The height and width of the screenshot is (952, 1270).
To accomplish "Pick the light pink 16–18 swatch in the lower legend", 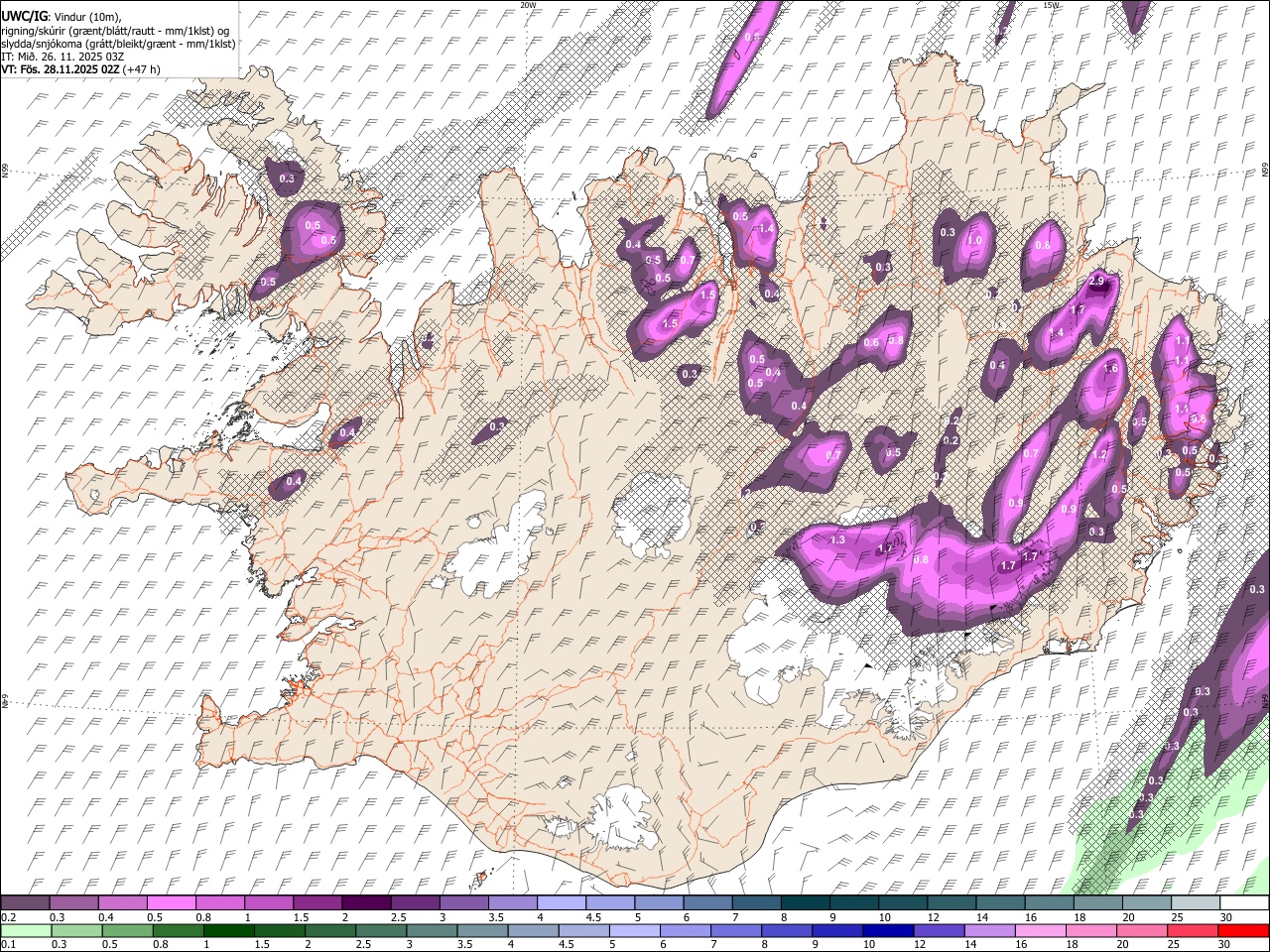I will pos(1040,930).
